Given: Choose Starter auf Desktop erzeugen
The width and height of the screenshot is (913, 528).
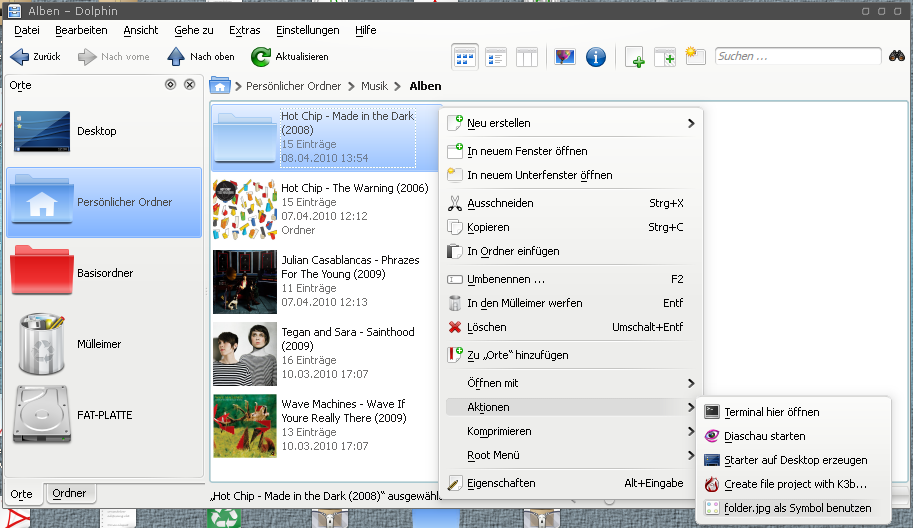Looking at the screenshot, I should 794,460.
